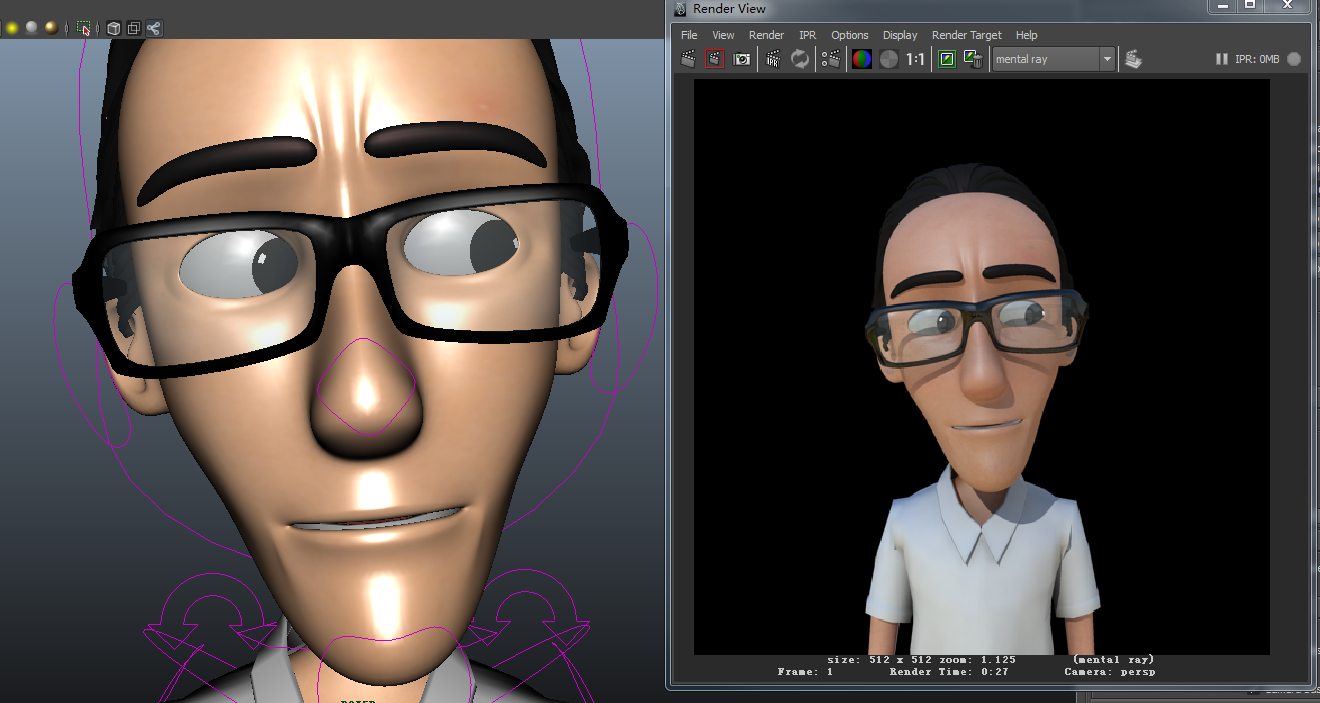Screen dimensions: 1320x703
Task: Click the Redo Previous Render clapperboard icon
Action: click(x=688, y=59)
